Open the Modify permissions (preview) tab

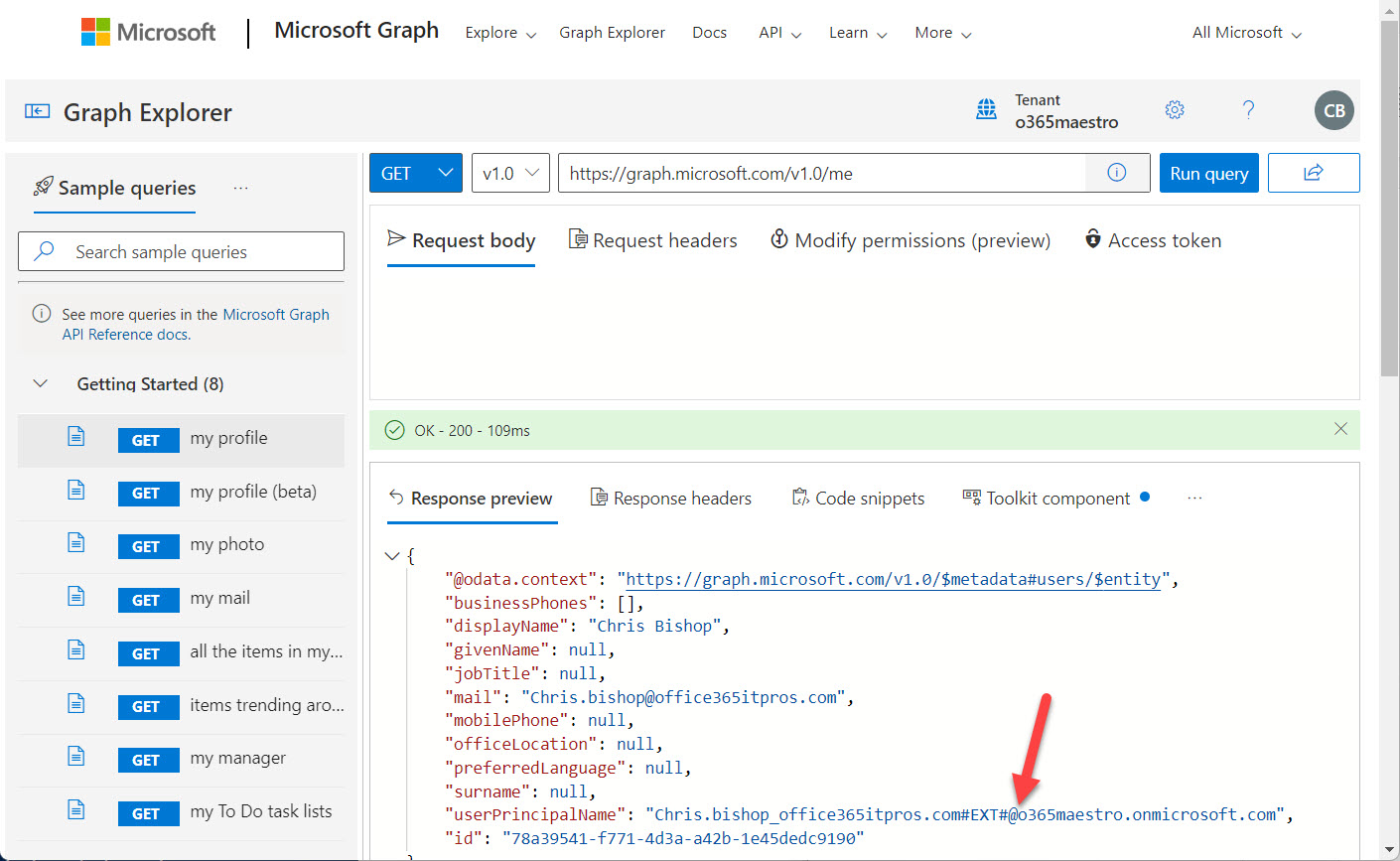(910, 240)
